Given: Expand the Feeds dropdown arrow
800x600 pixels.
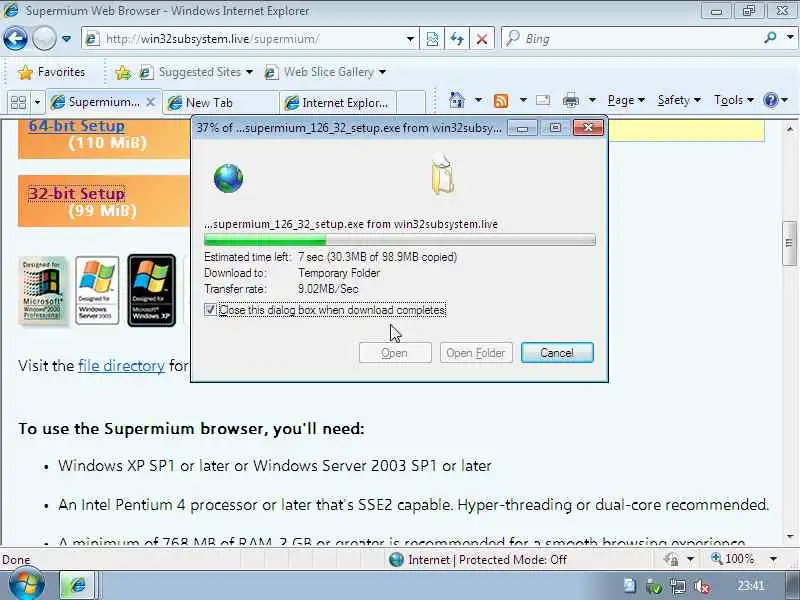Looking at the screenshot, I should click(523, 100).
